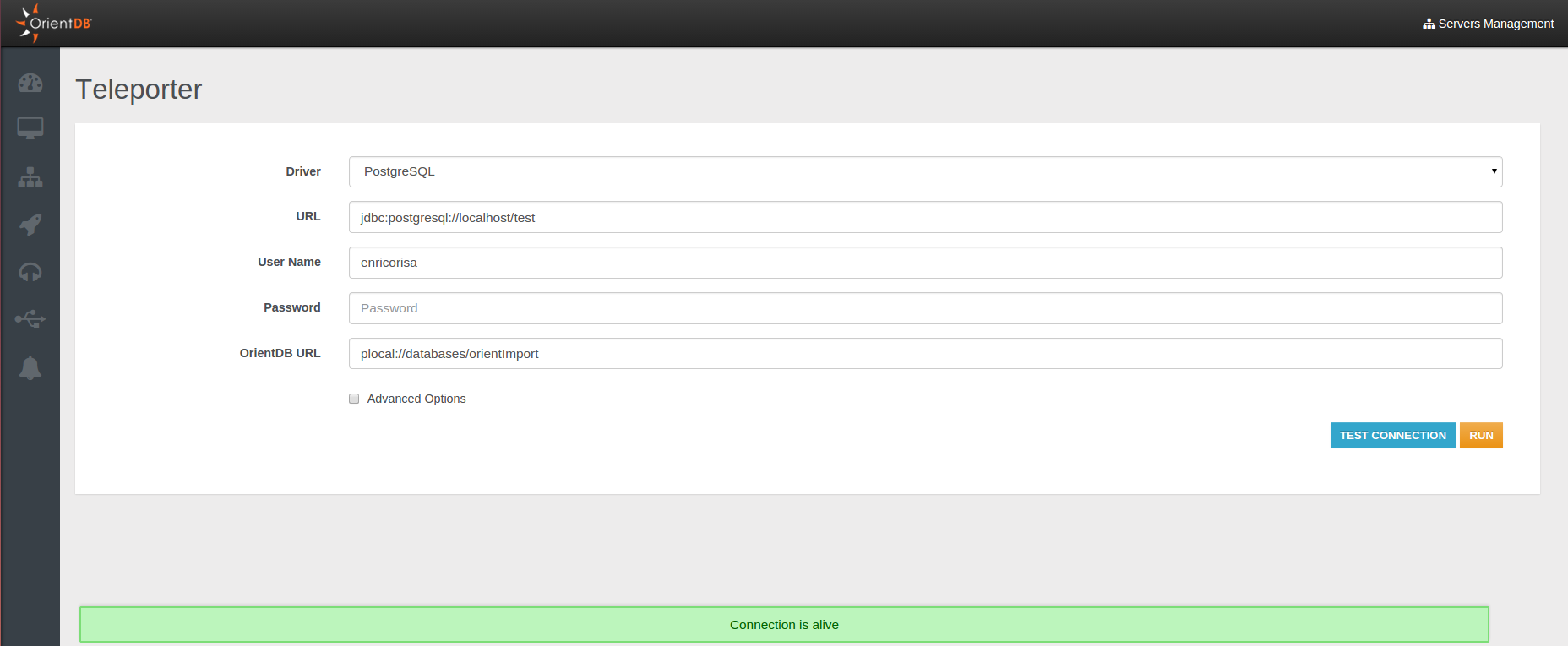The image size is (1568, 646).
Task: Click the "Password" field label
Action: 292,307
